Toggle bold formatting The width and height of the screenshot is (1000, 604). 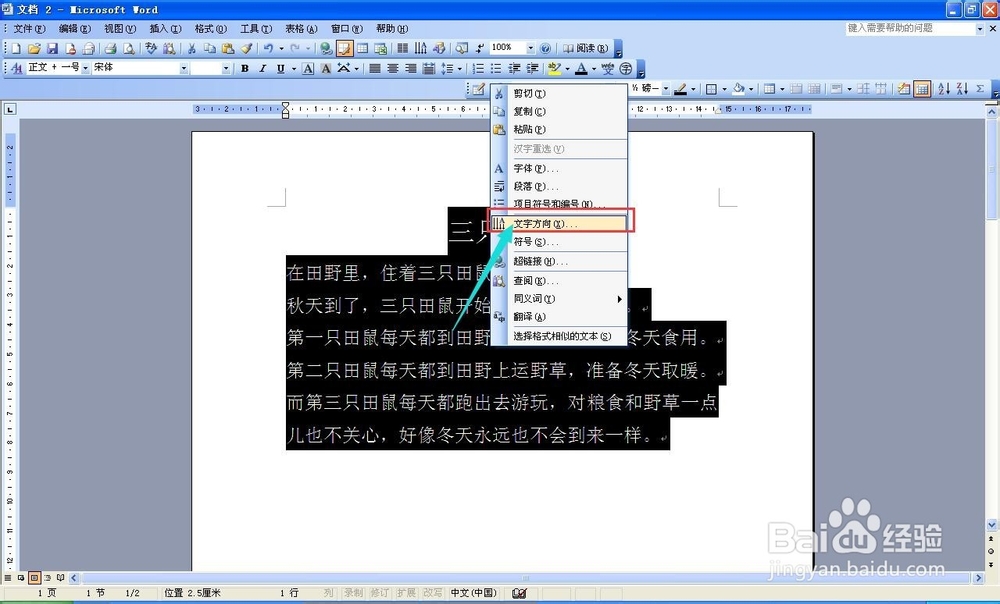[244, 68]
